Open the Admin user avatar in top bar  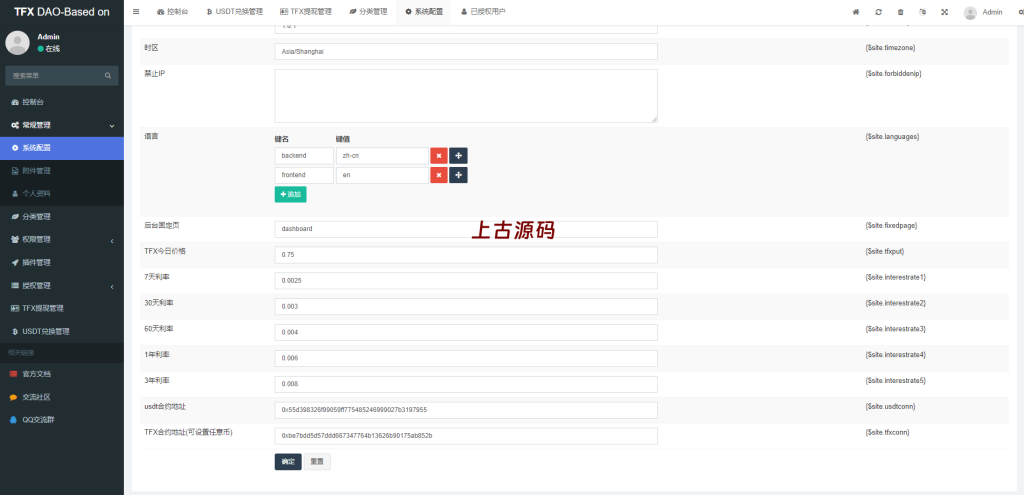pos(970,12)
